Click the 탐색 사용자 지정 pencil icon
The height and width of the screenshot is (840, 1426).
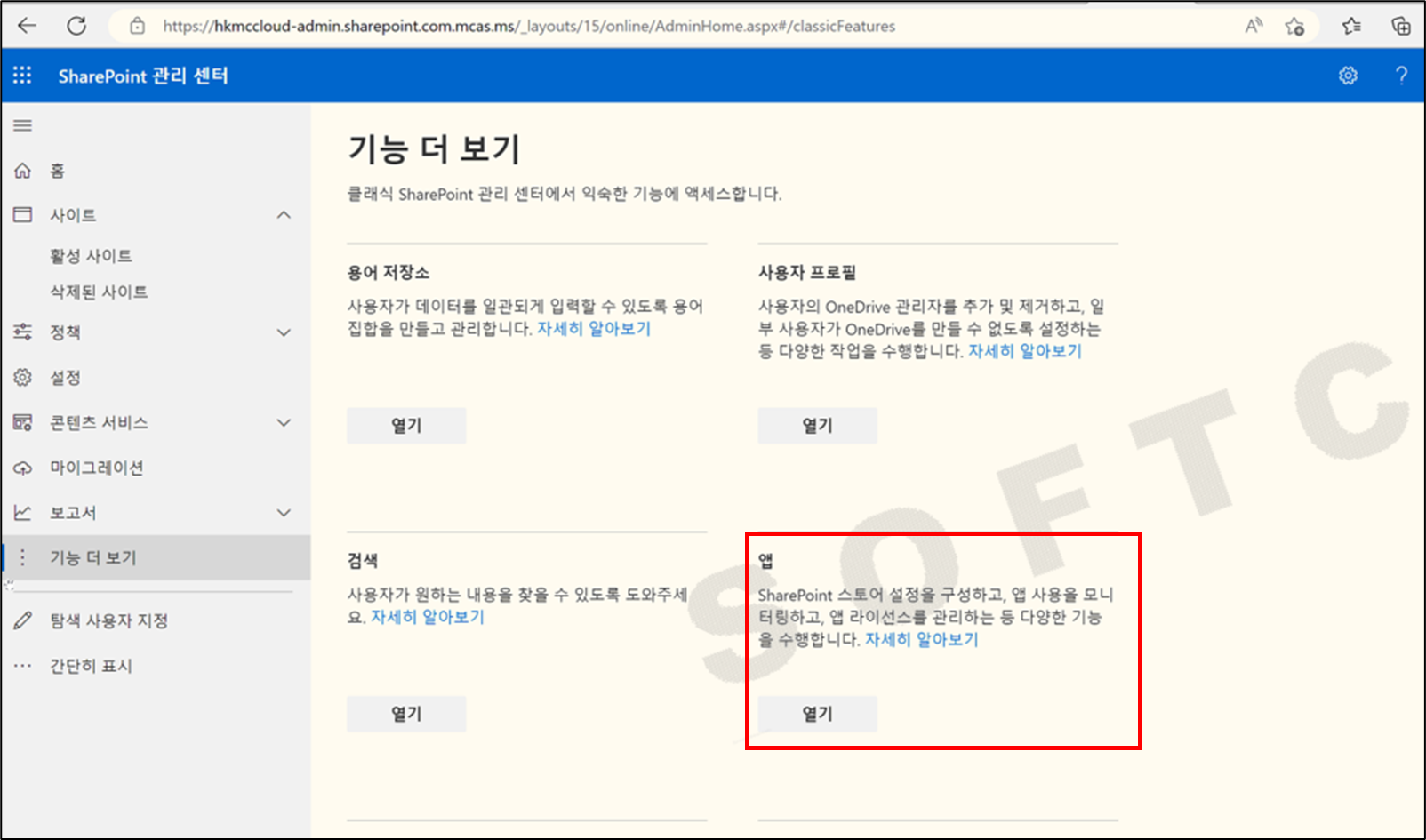23,620
